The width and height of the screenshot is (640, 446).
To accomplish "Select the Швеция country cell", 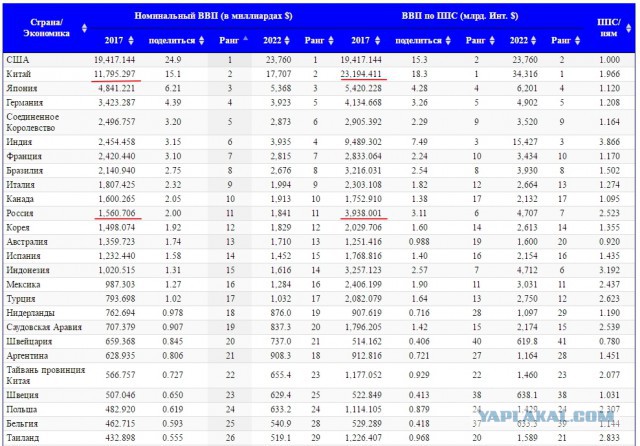I will tap(22, 395).
